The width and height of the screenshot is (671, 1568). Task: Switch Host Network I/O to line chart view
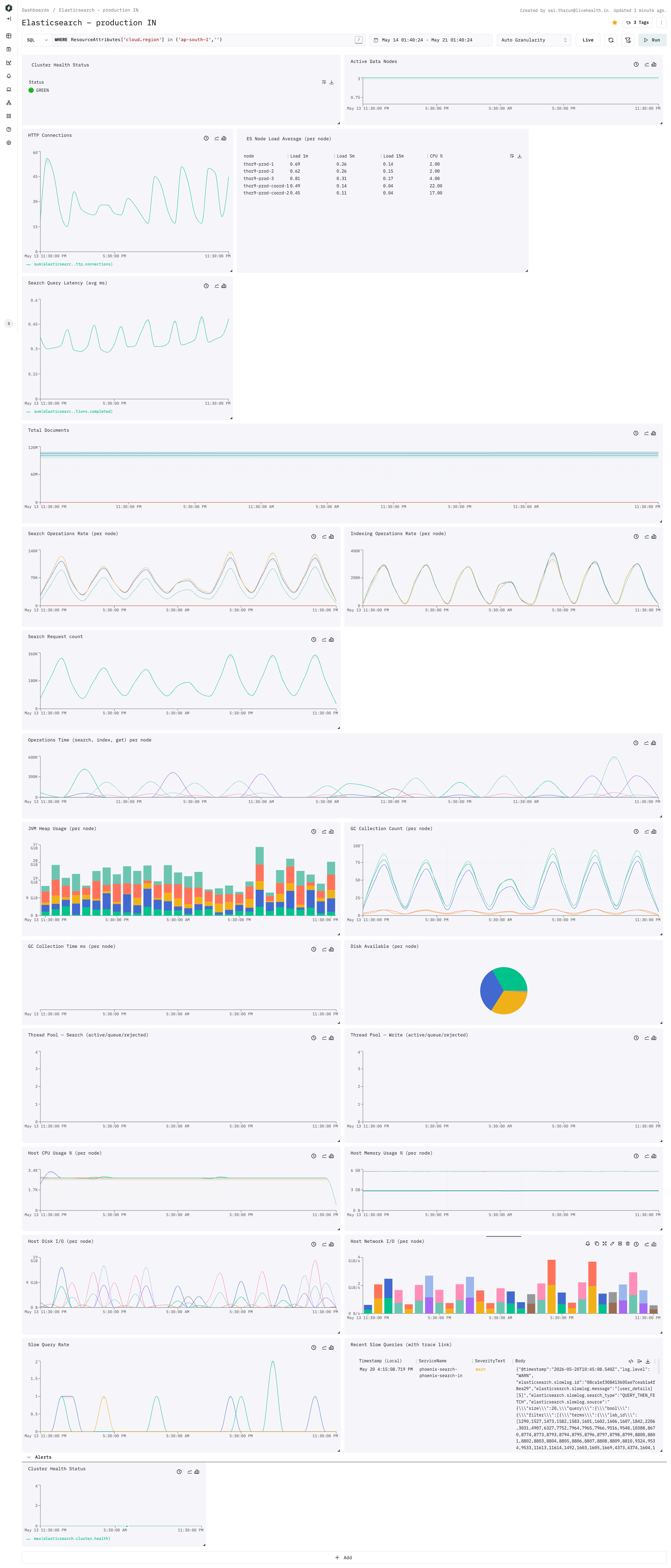click(x=646, y=1244)
